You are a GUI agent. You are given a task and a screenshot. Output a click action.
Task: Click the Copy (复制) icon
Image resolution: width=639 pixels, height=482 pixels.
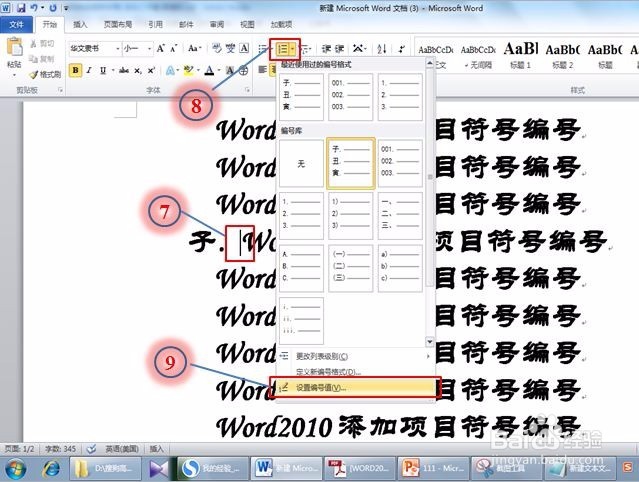coord(34,59)
